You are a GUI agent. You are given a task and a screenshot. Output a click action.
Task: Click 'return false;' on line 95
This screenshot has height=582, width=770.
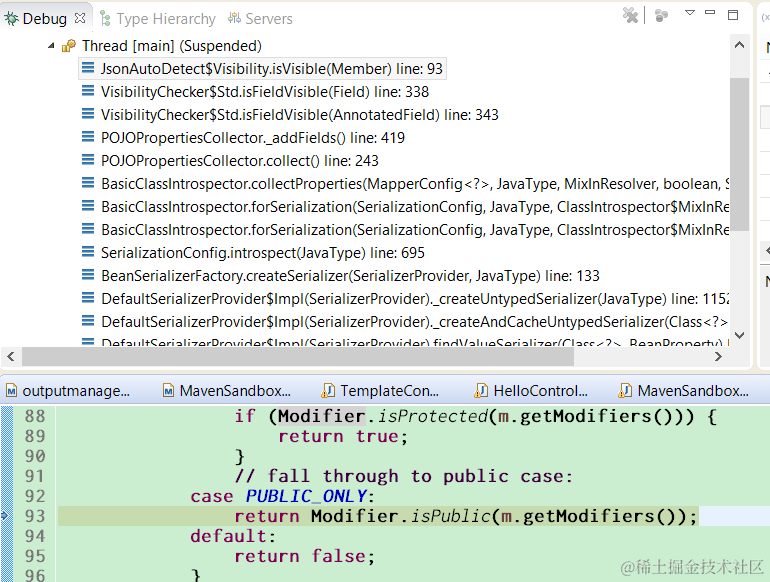[x=304, y=556]
